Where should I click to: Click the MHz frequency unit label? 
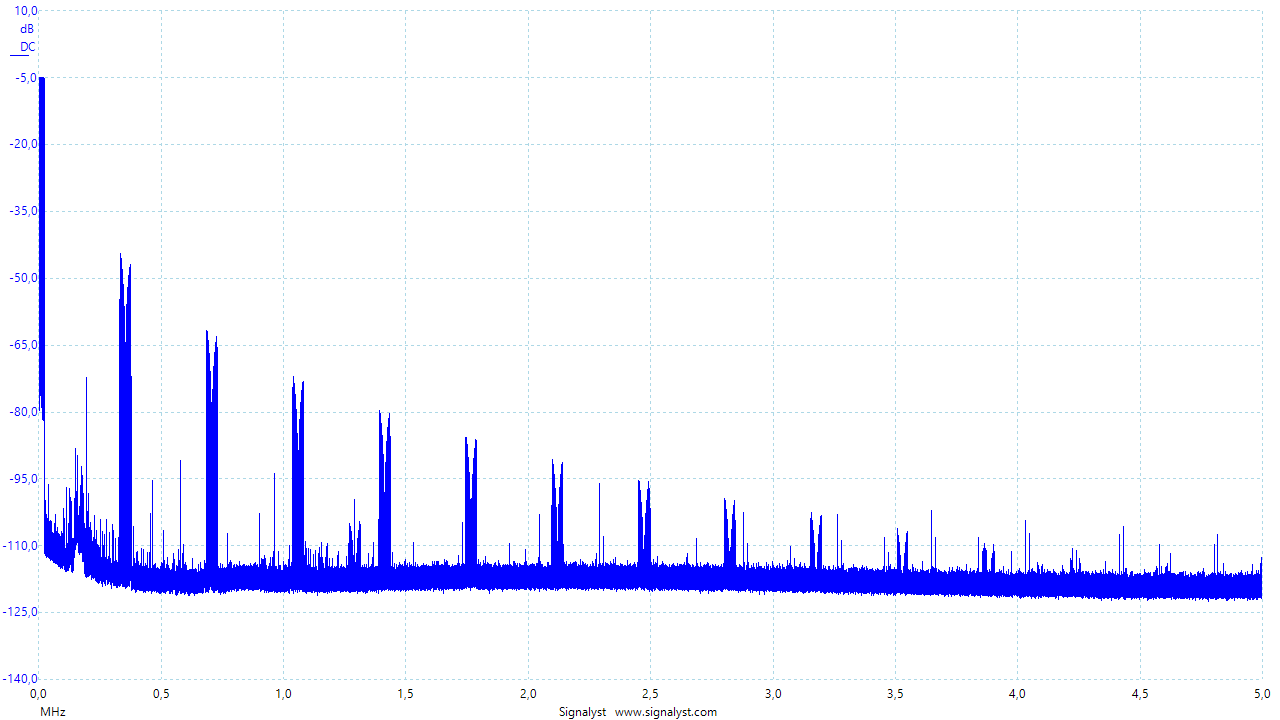click(x=52, y=711)
